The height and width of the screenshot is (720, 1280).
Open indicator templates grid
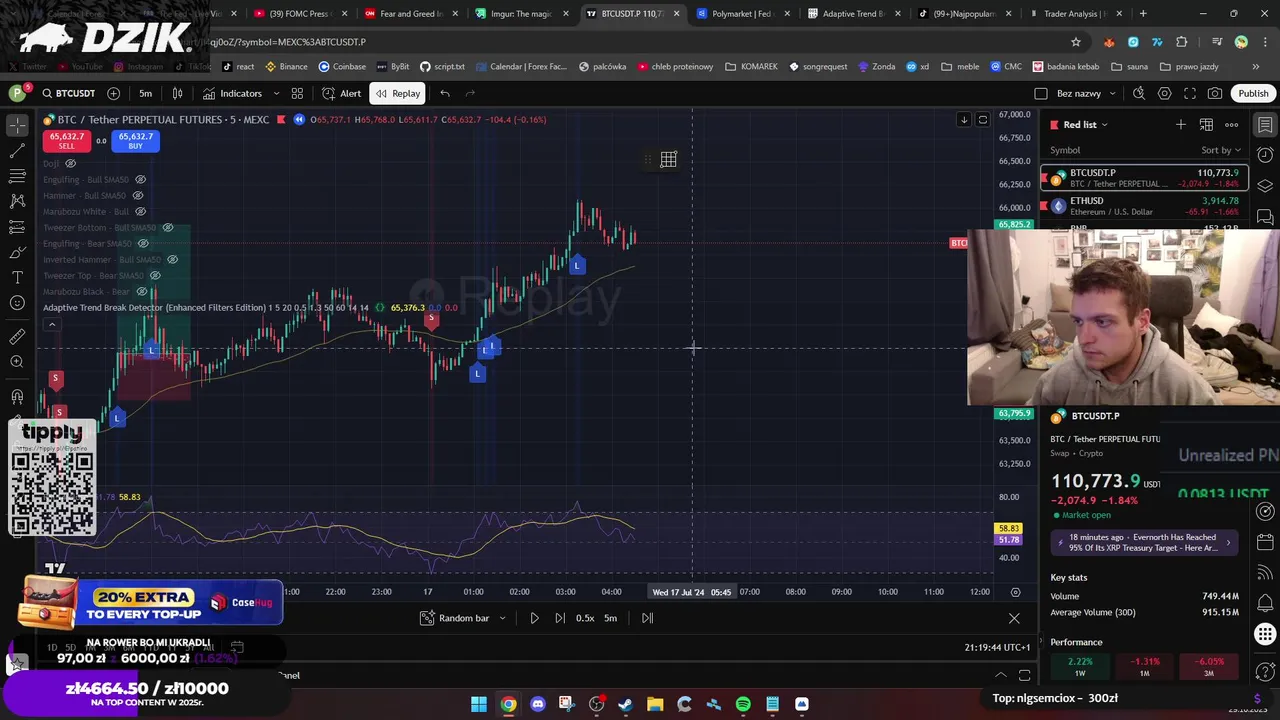click(x=297, y=93)
